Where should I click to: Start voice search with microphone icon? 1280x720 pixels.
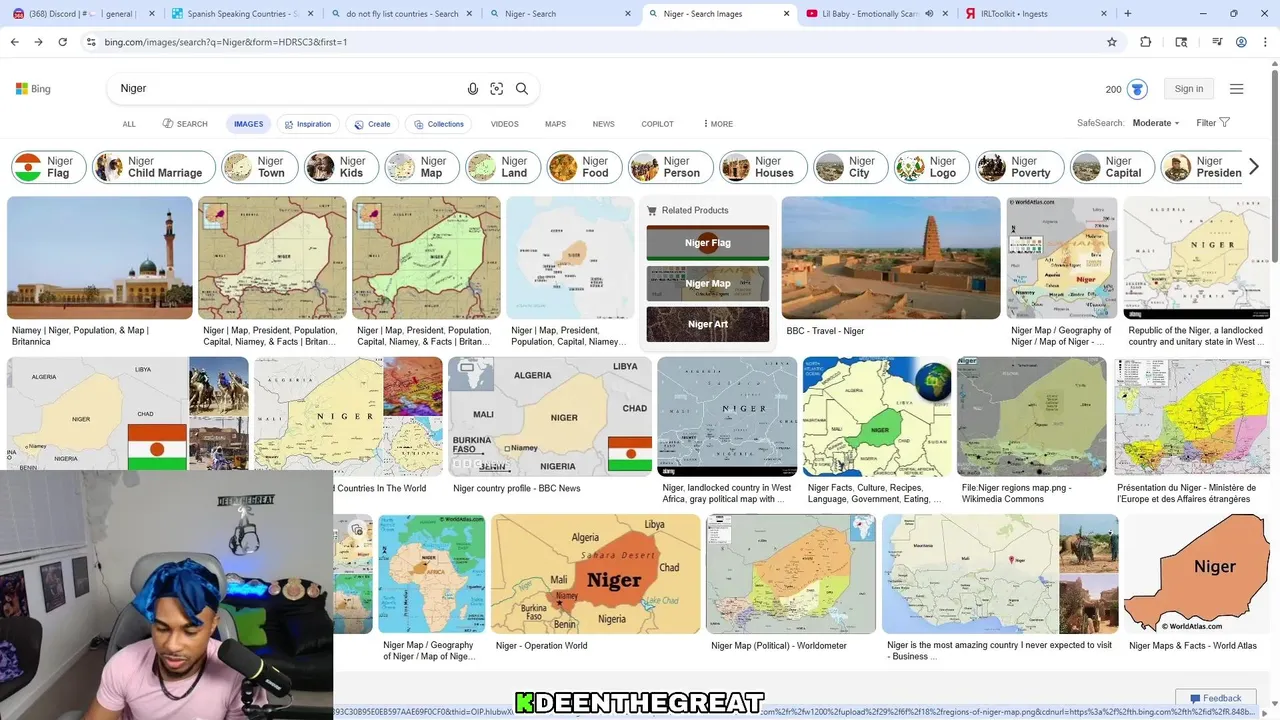(473, 88)
